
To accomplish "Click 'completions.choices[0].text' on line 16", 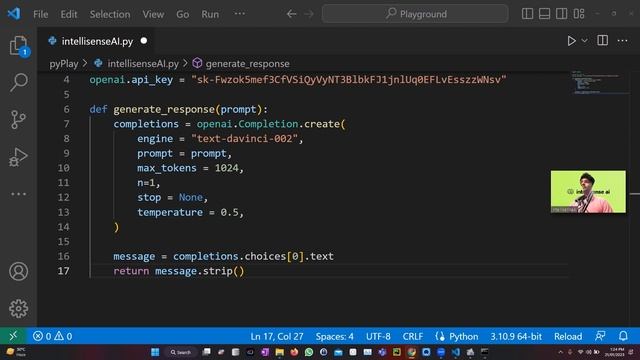I will point(253,256).
